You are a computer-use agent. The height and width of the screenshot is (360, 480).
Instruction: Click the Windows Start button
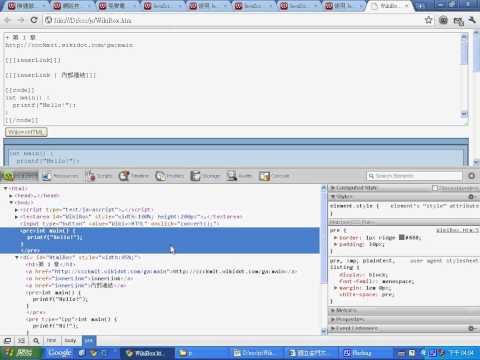tap(19, 353)
